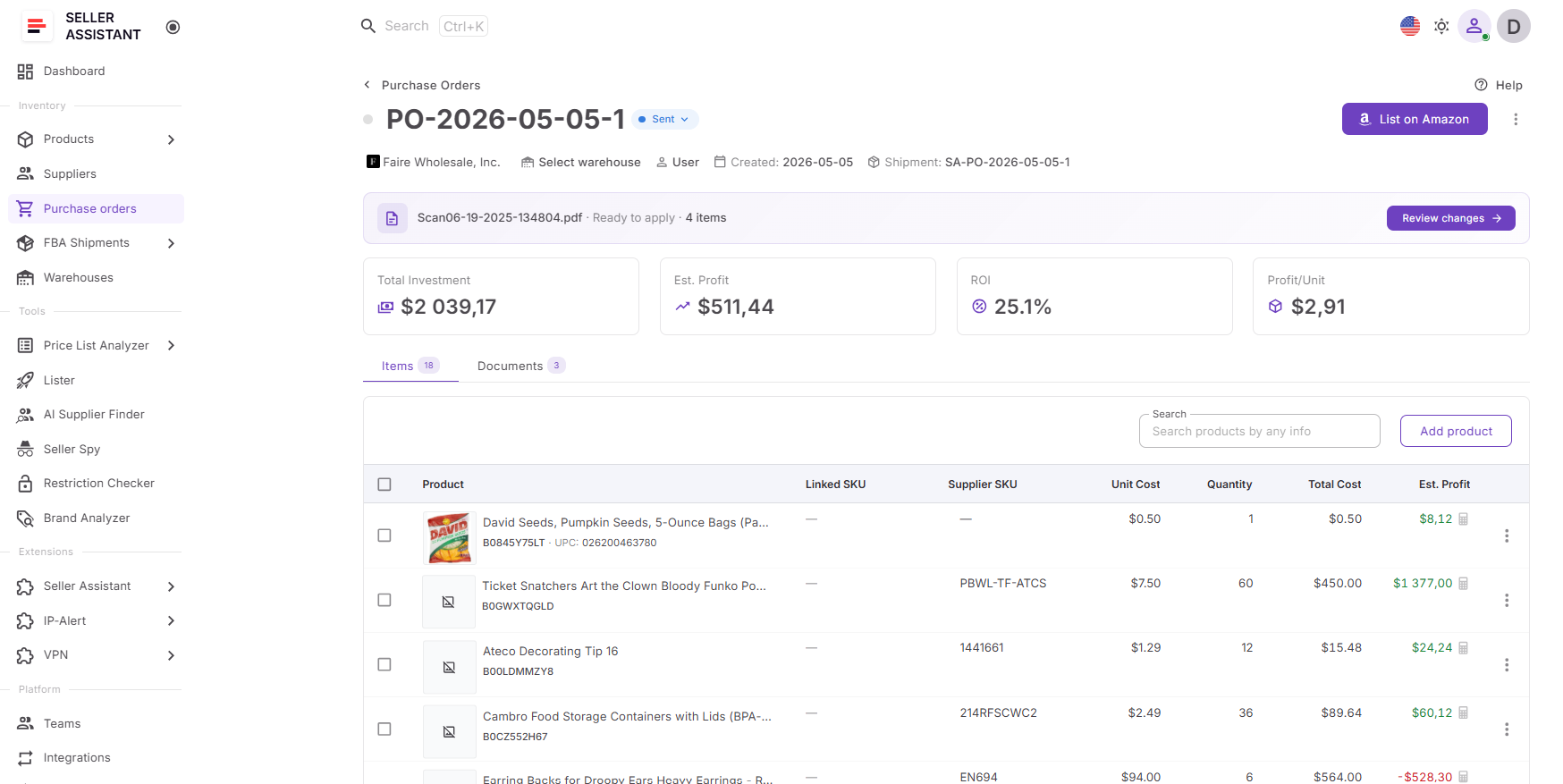Open row menu for Ateco Decorating Tip
Viewport: 1563px width, 784px height.
(x=1507, y=665)
